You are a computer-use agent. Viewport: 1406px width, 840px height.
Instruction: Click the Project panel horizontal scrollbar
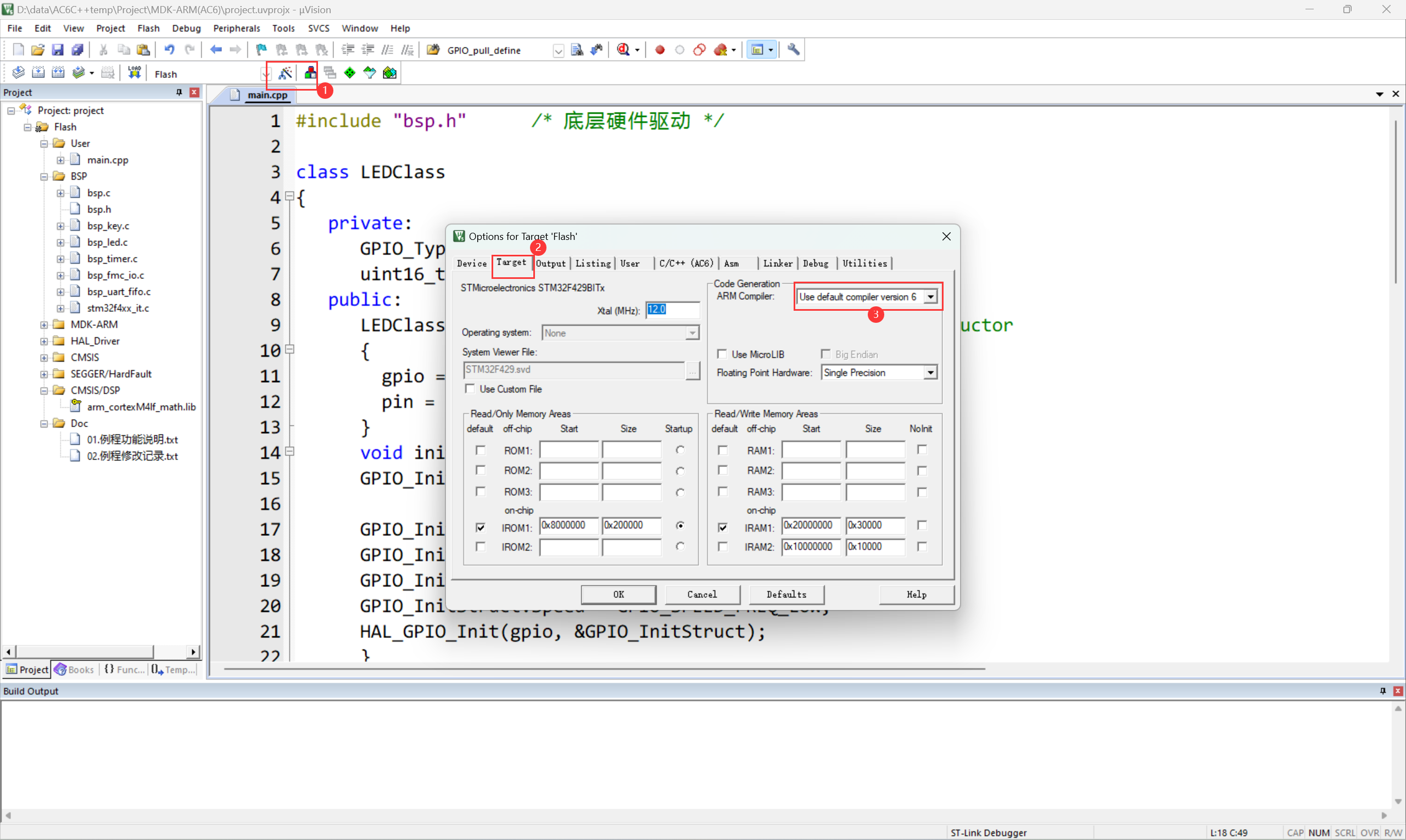[x=85, y=652]
